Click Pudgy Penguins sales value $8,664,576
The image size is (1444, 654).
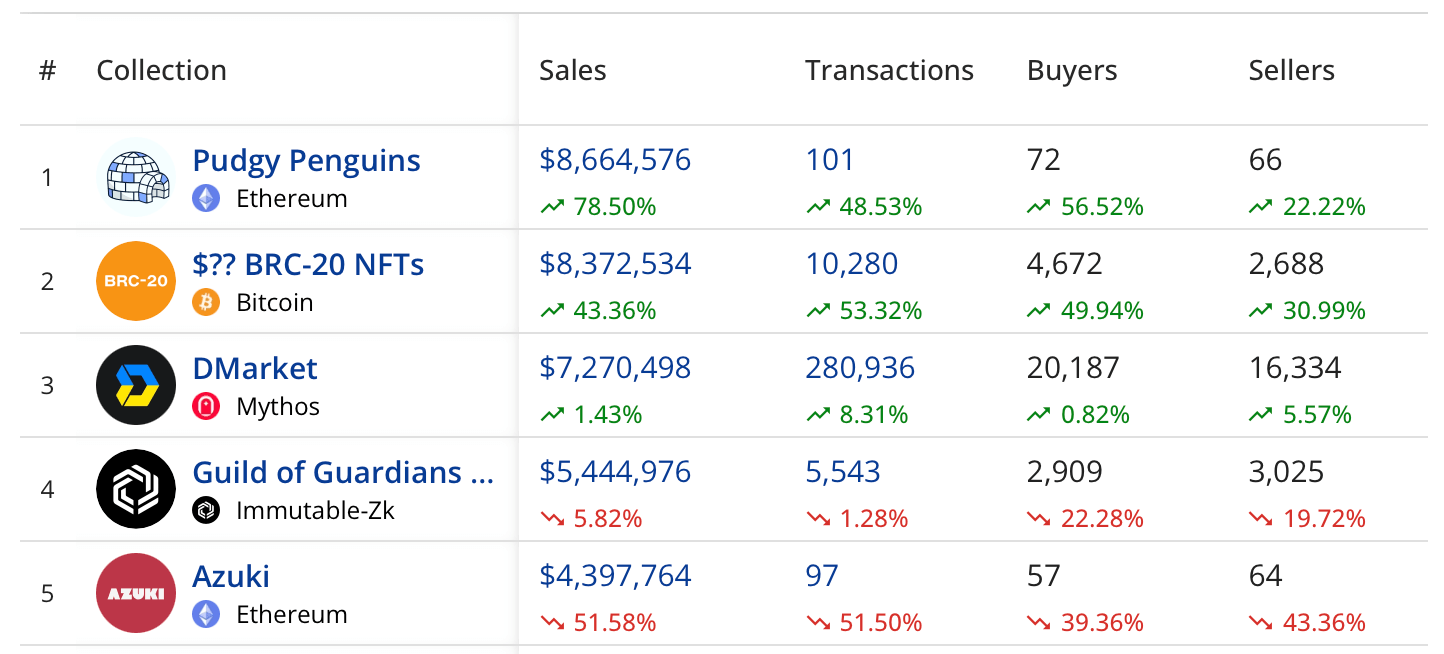[x=615, y=159]
